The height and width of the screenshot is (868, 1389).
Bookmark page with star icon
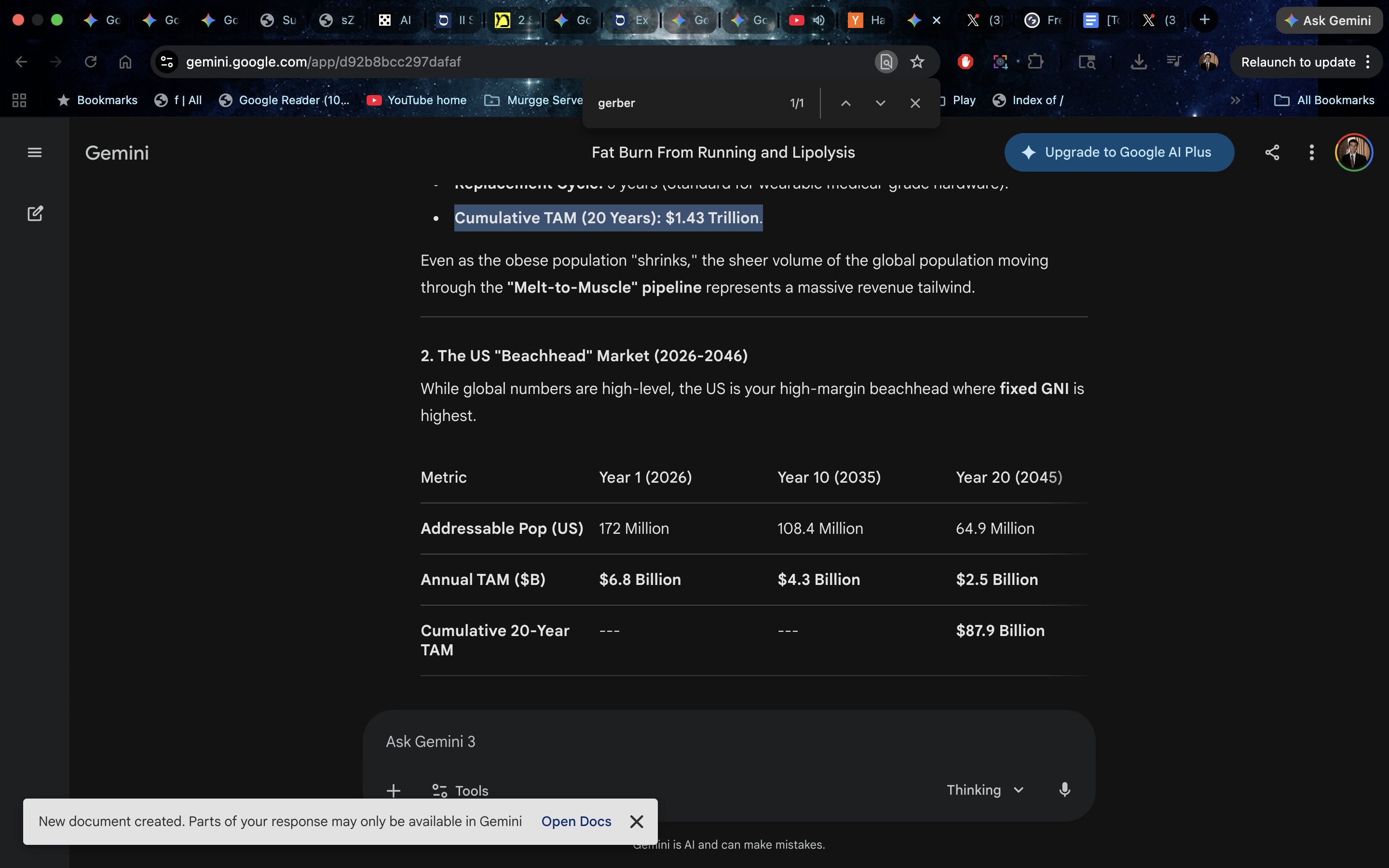click(917, 62)
